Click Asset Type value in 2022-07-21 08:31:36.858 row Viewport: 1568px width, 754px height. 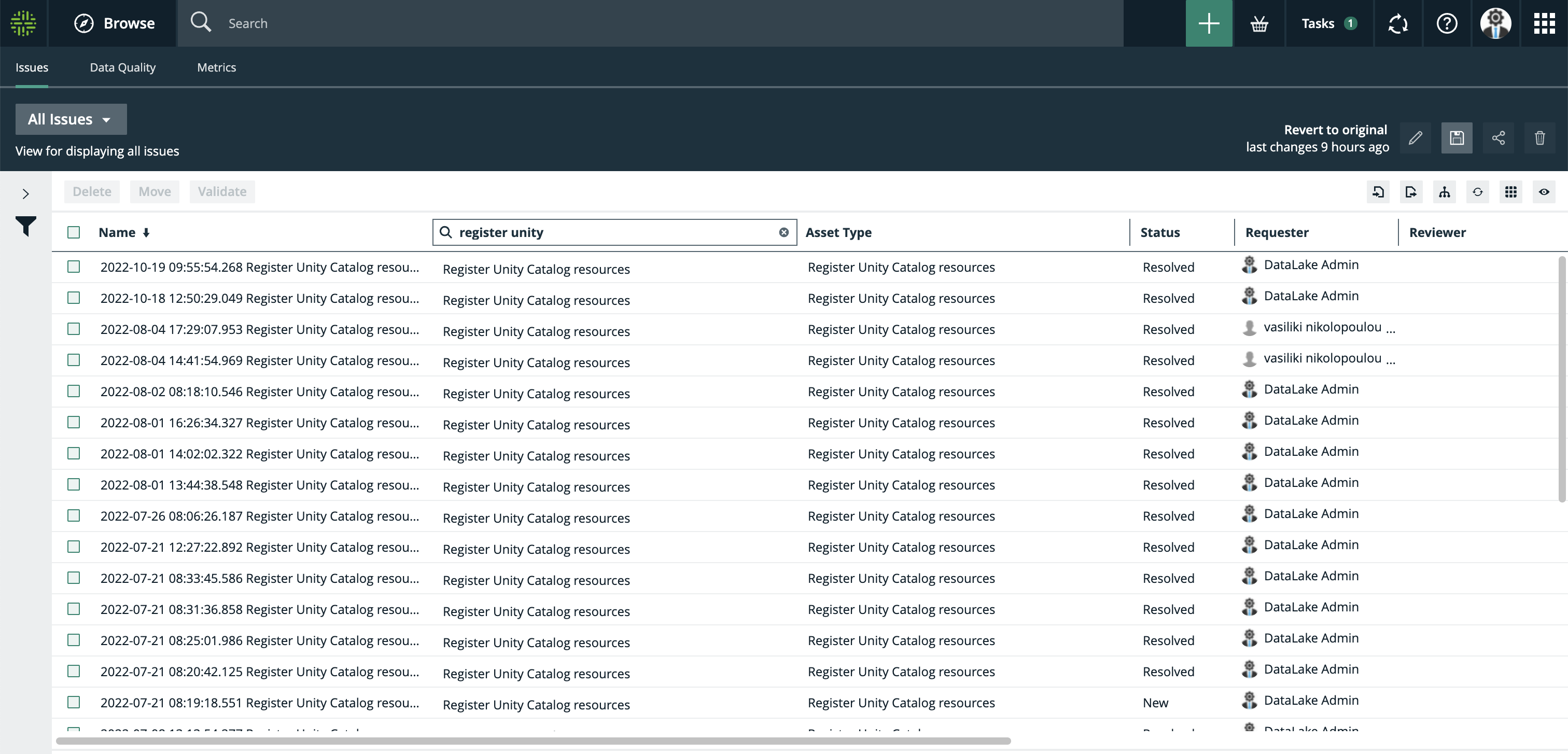pyautogui.click(x=901, y=610)
